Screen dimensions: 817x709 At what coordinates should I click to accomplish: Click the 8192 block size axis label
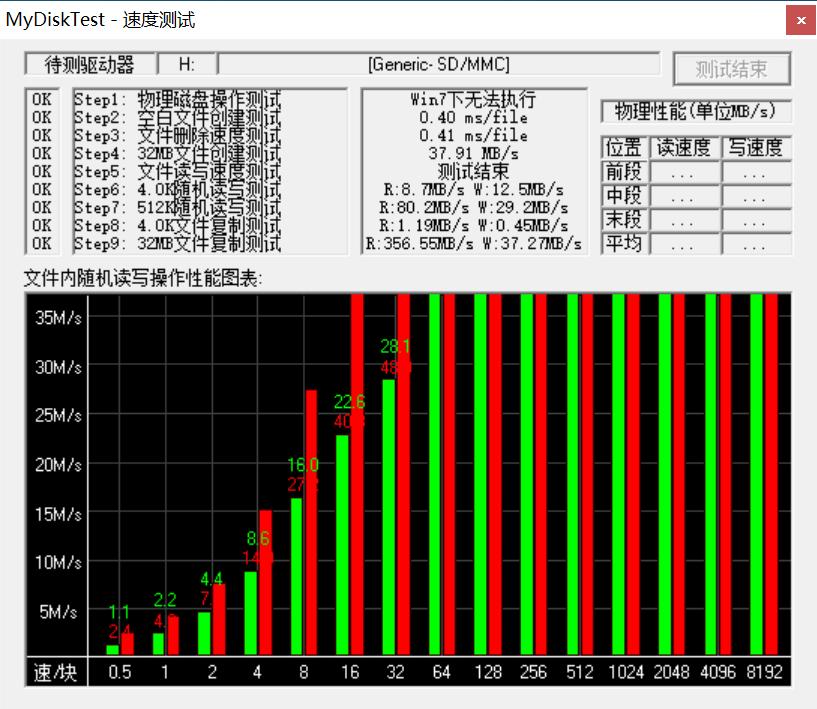coord(764,672)
